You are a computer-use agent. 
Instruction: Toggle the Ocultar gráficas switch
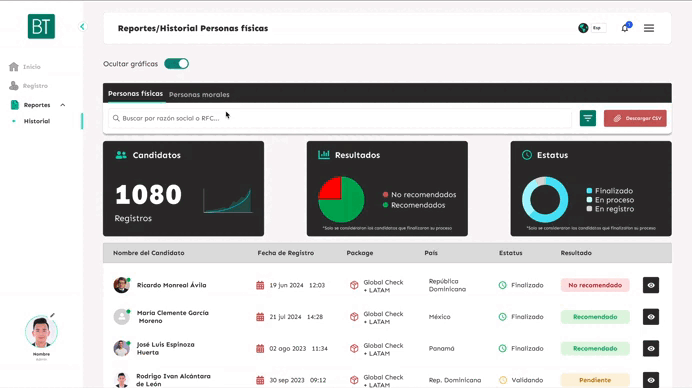pyautogui.click(x=177, y=64)
